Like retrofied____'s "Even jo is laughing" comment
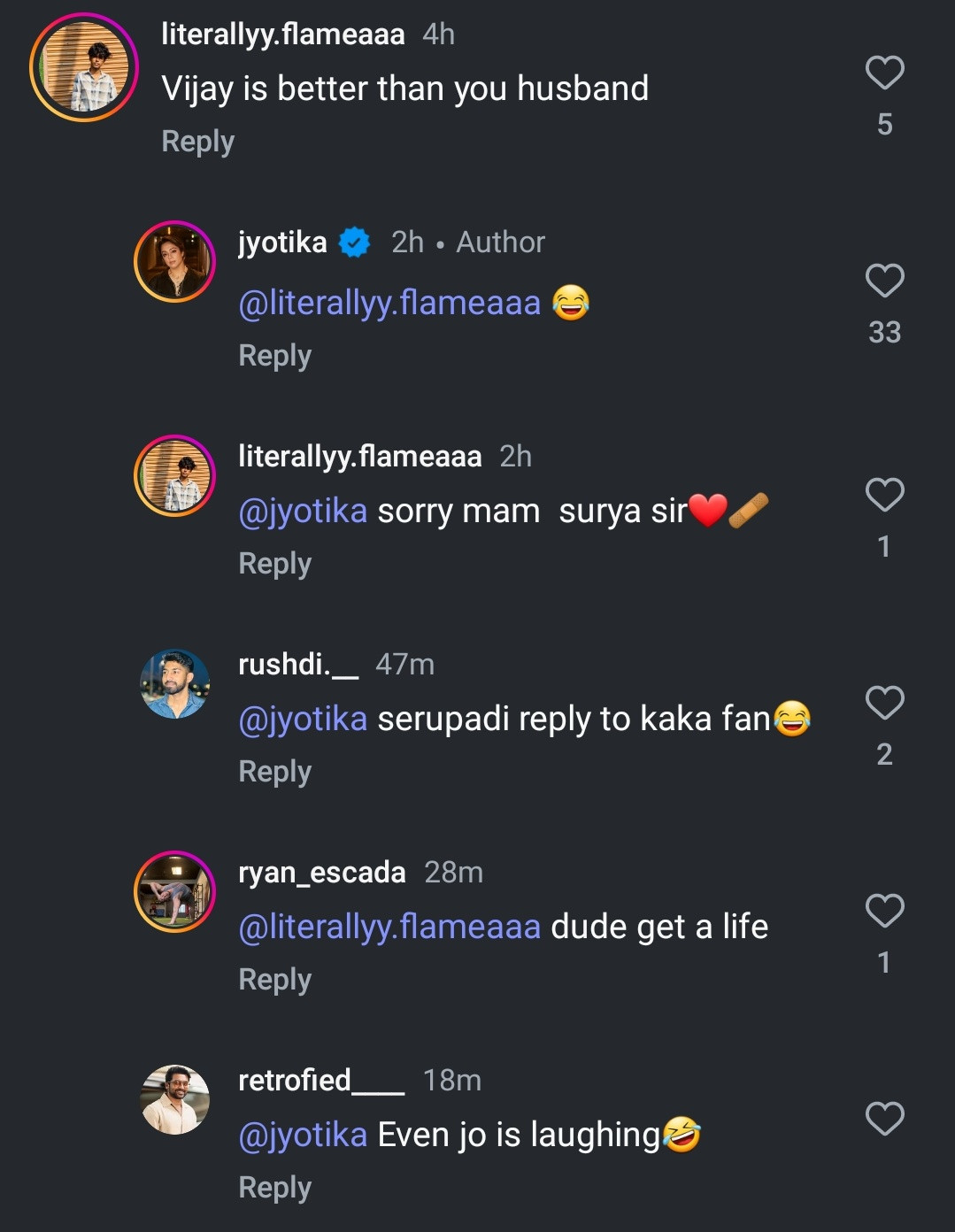Screen dimensions: 955x1232 coord(884,1119)
